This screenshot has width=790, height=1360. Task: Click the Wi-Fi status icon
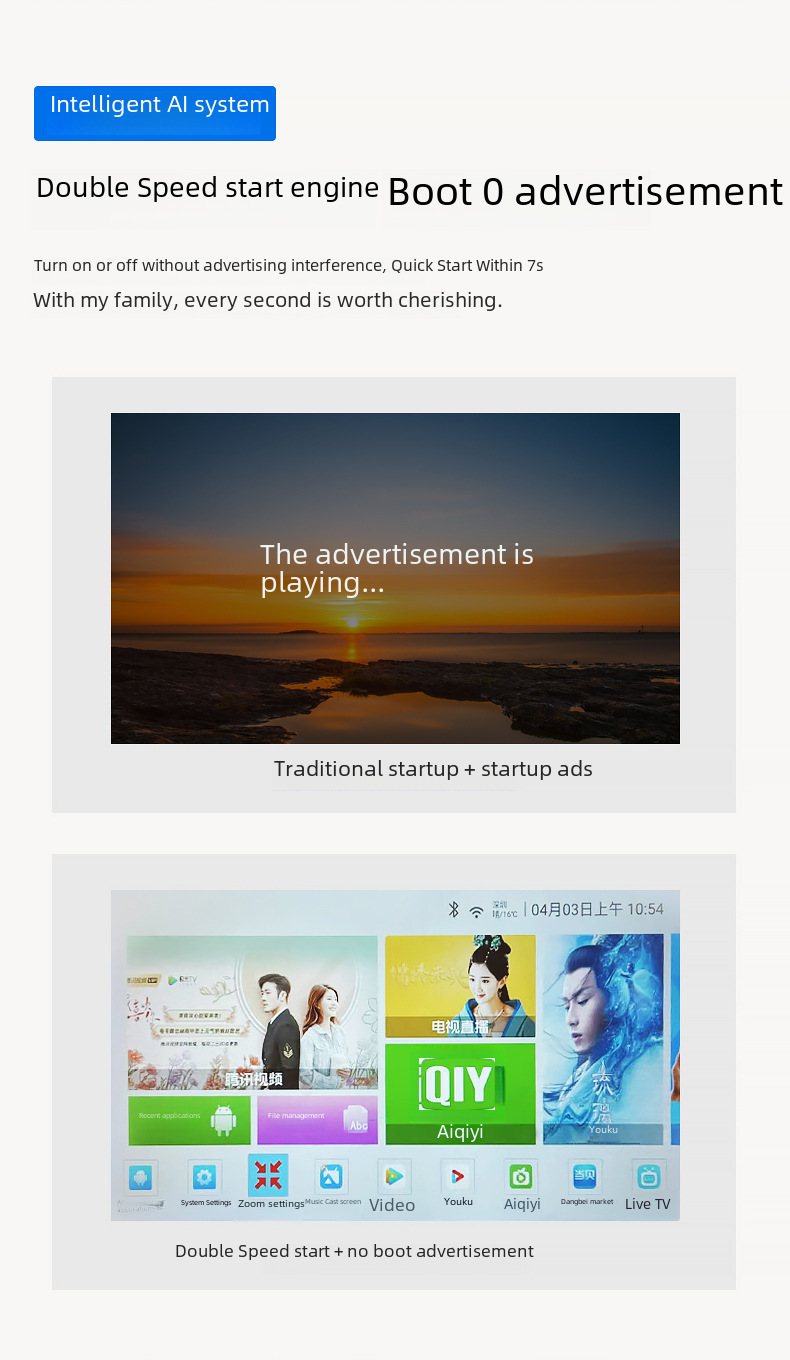477,911
